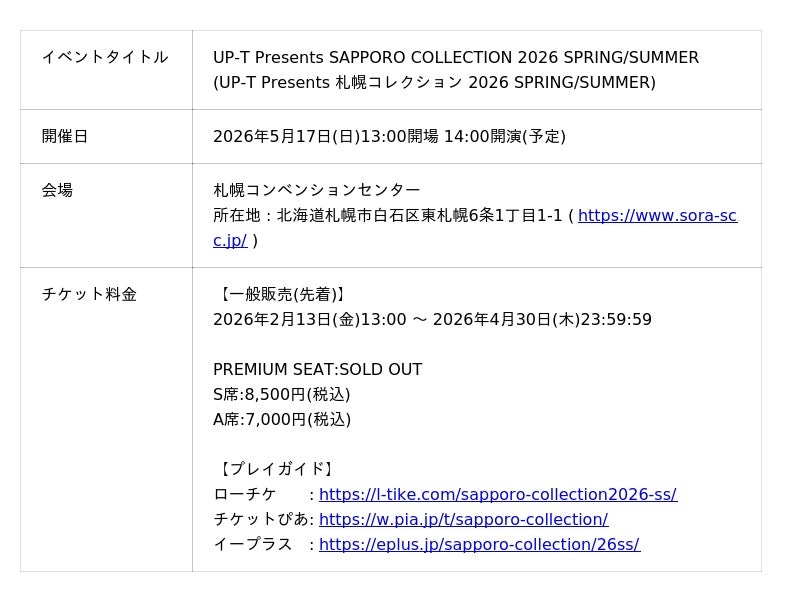This screenshot has width=800, height=602.
Task: Click the 開催日 row label
Action: 65,136
